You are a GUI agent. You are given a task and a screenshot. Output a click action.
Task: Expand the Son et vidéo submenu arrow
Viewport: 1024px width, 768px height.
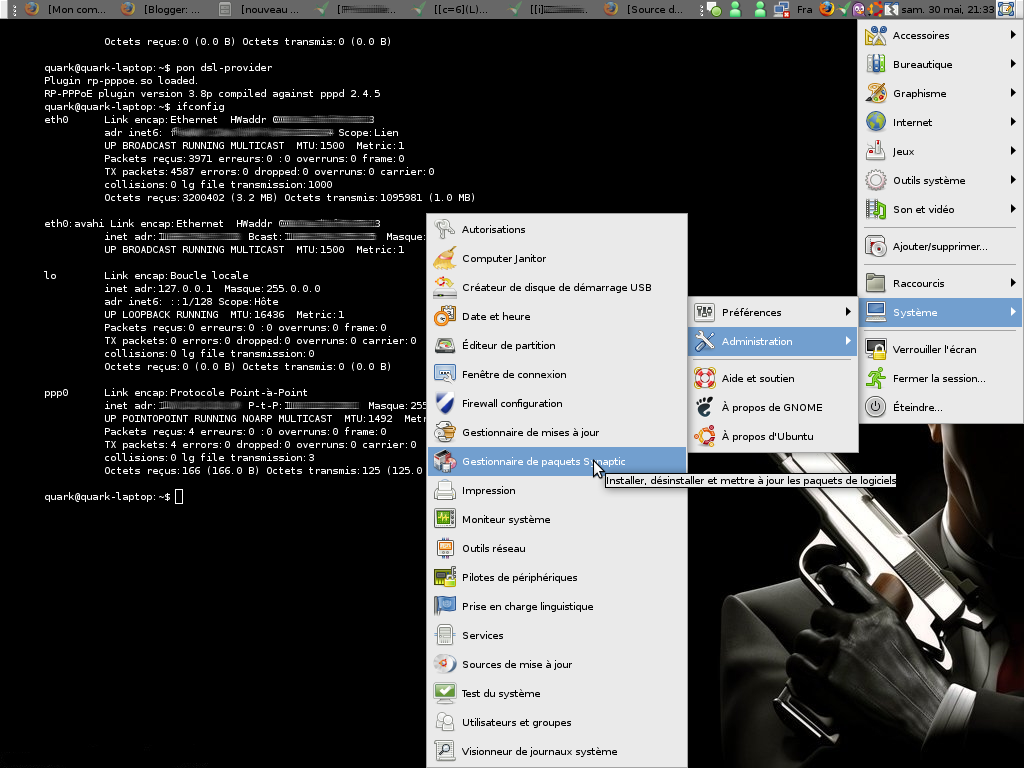(1013, 208)
